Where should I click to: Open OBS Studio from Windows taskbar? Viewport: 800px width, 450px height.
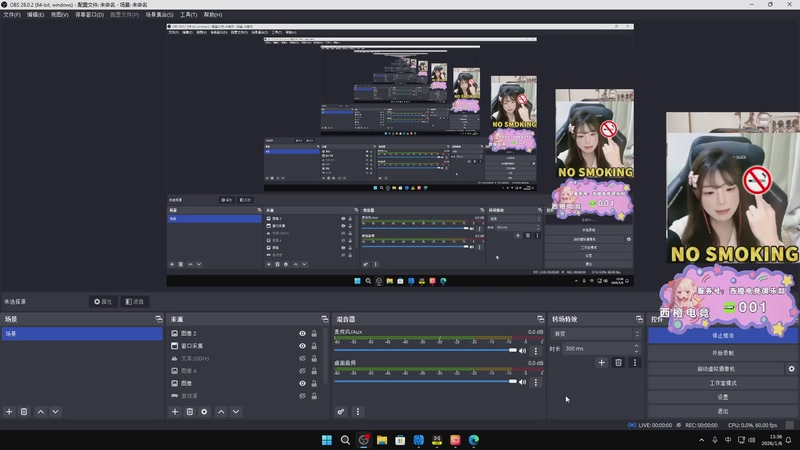[x=364, y=440]
